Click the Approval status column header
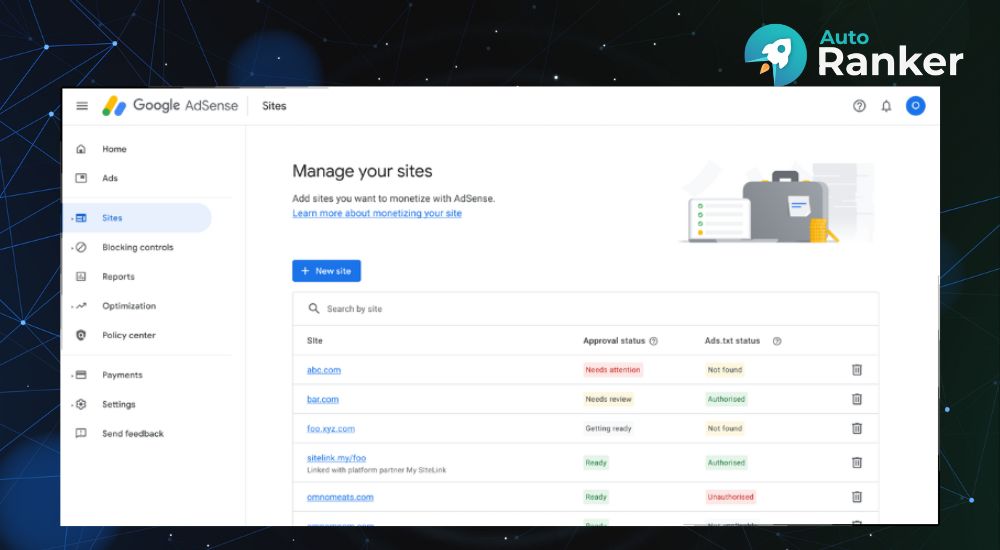The image size is (1000, 550). coord(614,341)
